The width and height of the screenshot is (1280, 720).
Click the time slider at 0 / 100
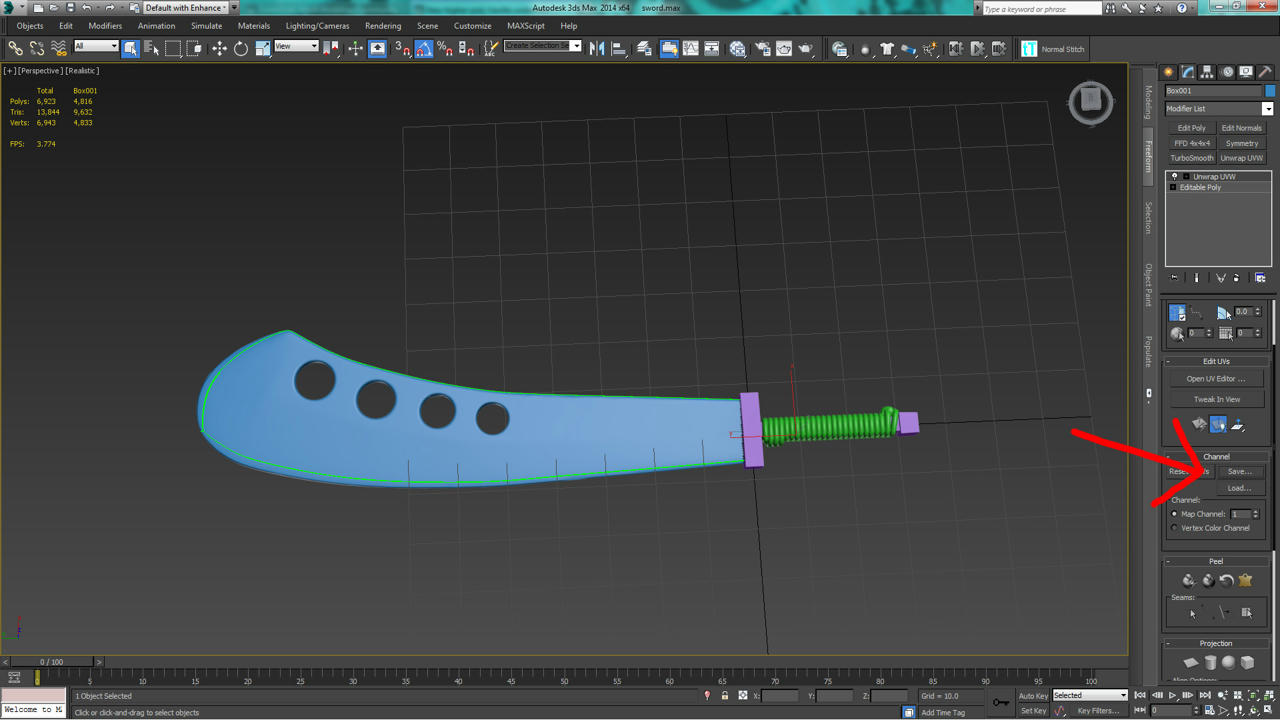click(51, 662)
